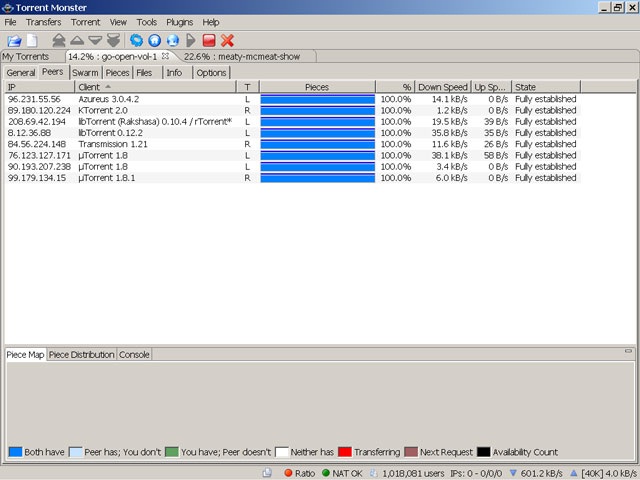Click the red stop torrent icon
Screen dimensions: 640x480
pos(209,40)
